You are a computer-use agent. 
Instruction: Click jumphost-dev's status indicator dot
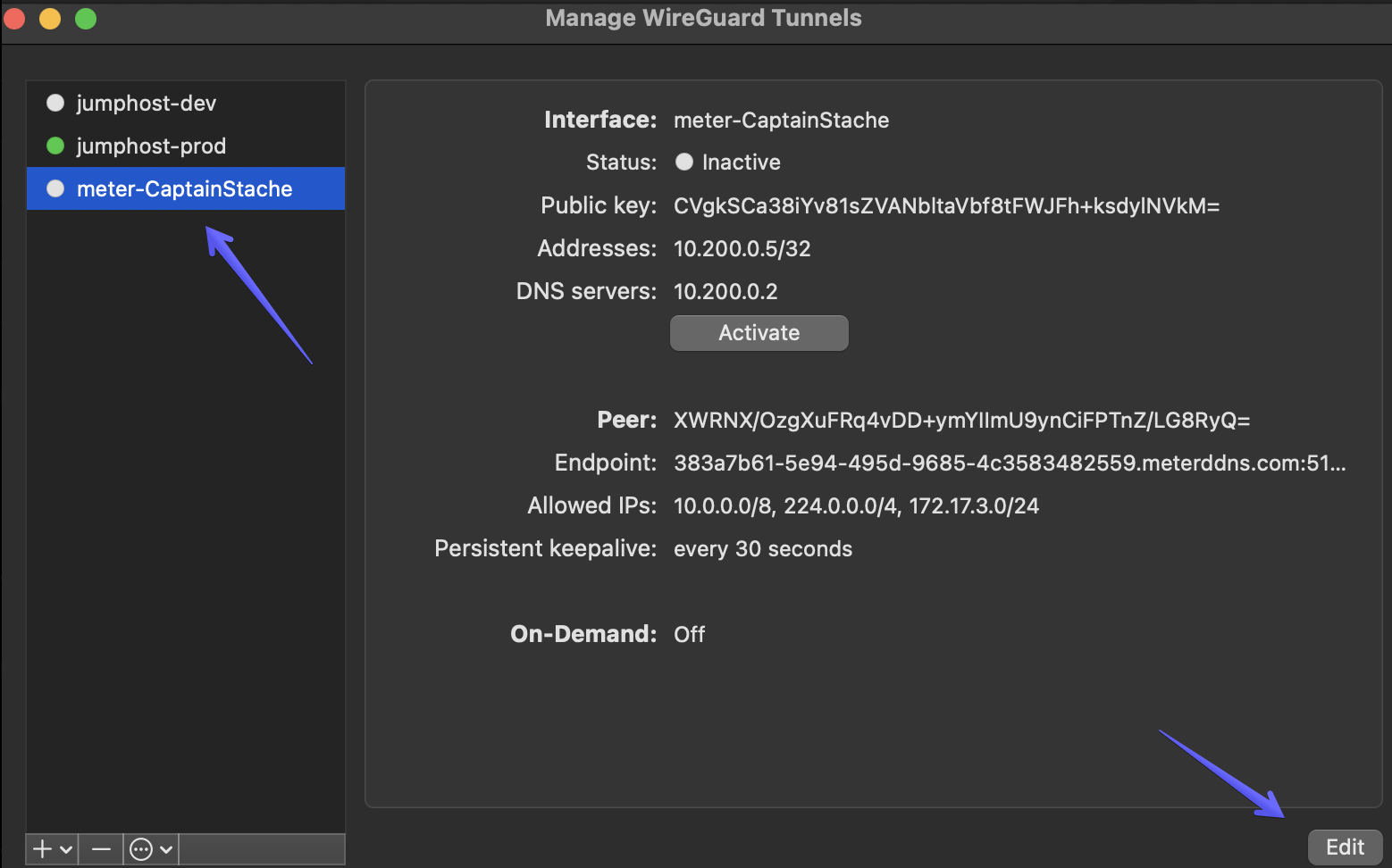[x=55, y=103]
